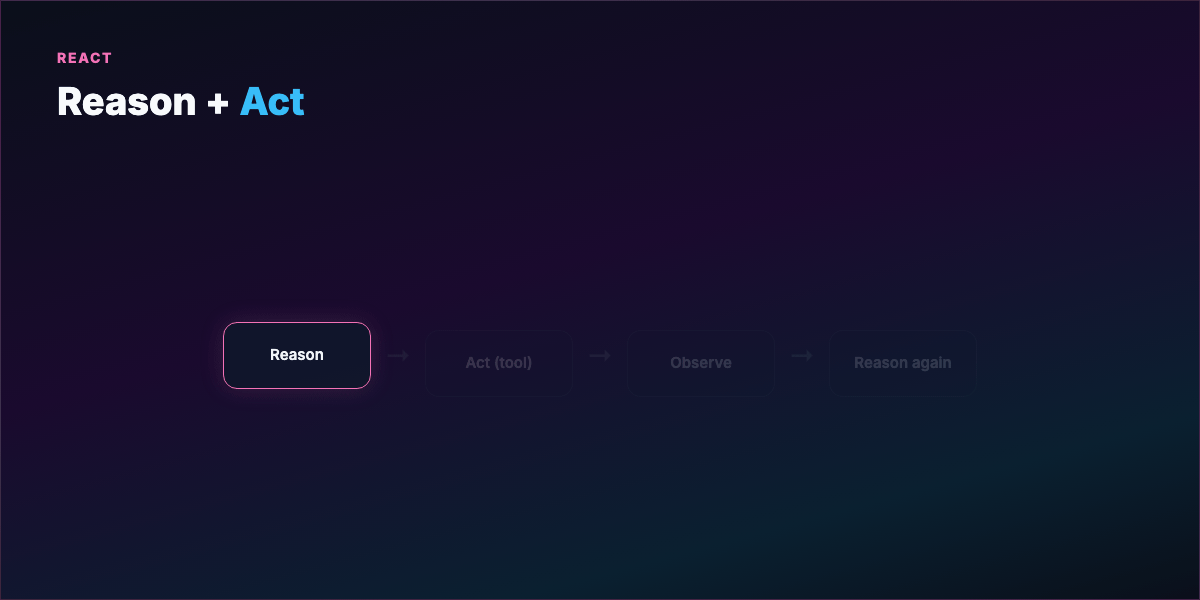
Task: Click the word Reason in the slide title
Action: (126, 102)
